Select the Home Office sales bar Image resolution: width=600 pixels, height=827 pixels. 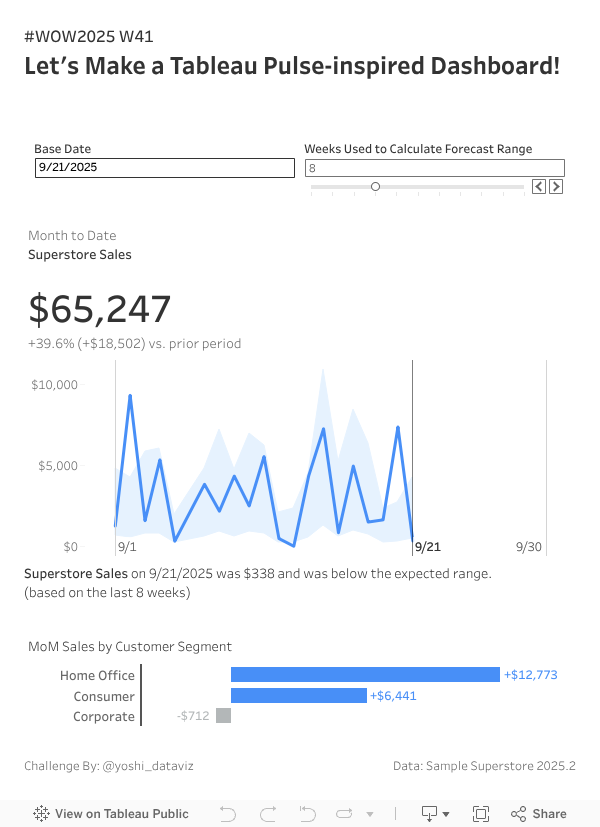click(365, 675)
